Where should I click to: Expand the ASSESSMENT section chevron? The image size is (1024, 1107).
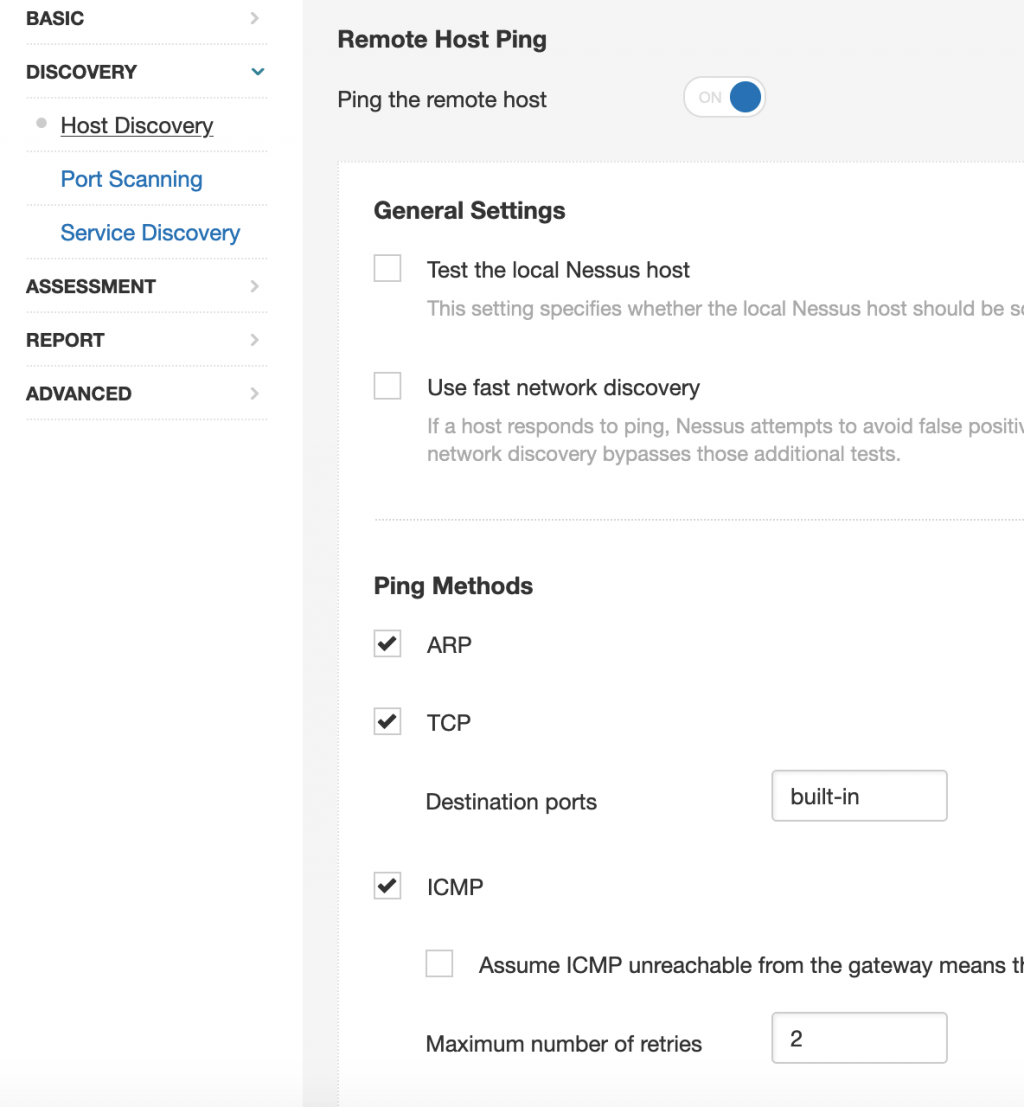(255, 287)
